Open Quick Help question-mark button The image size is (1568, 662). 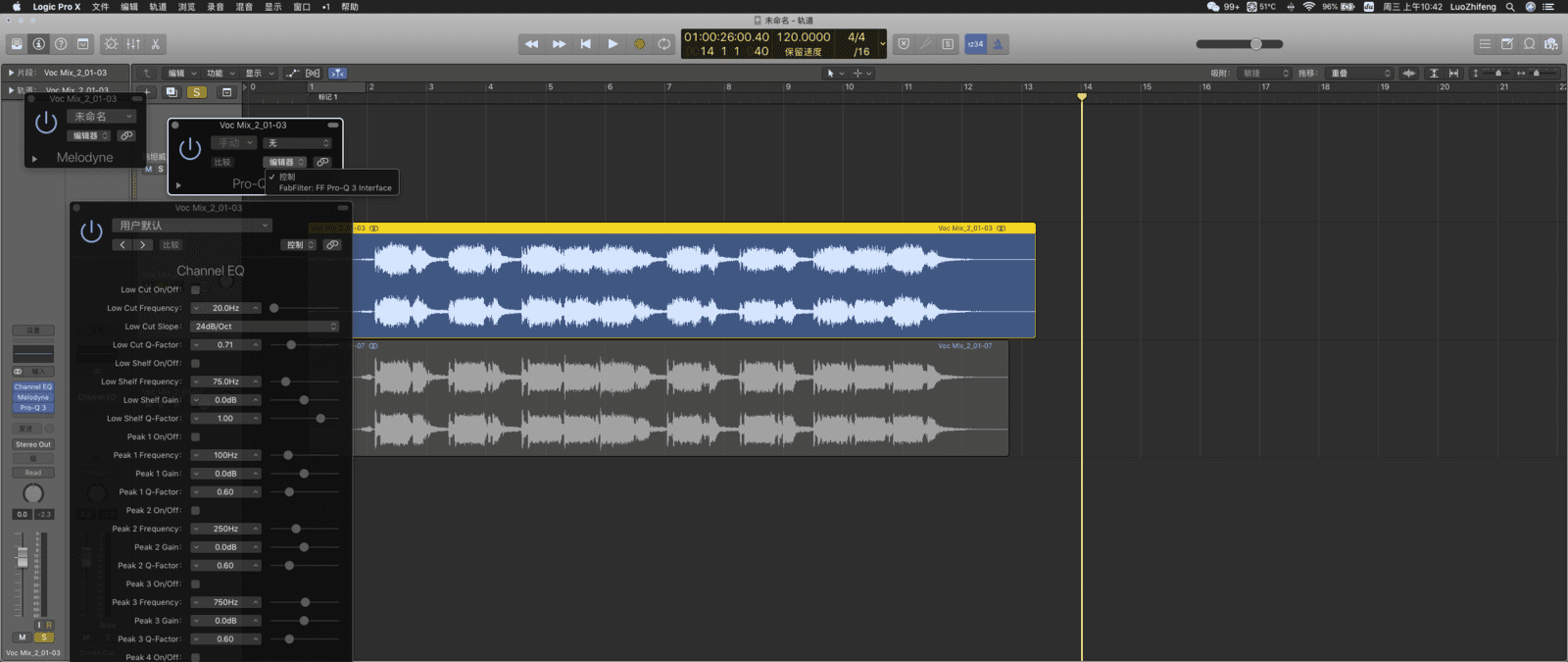click(61, 44)
